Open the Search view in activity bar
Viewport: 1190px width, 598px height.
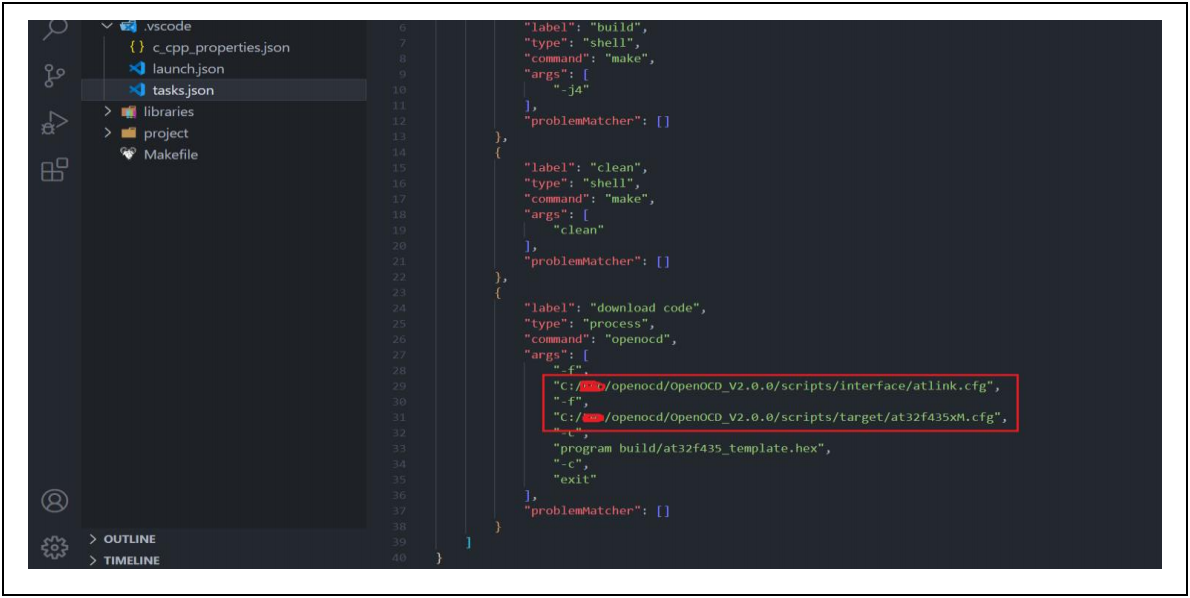point(55,30)
